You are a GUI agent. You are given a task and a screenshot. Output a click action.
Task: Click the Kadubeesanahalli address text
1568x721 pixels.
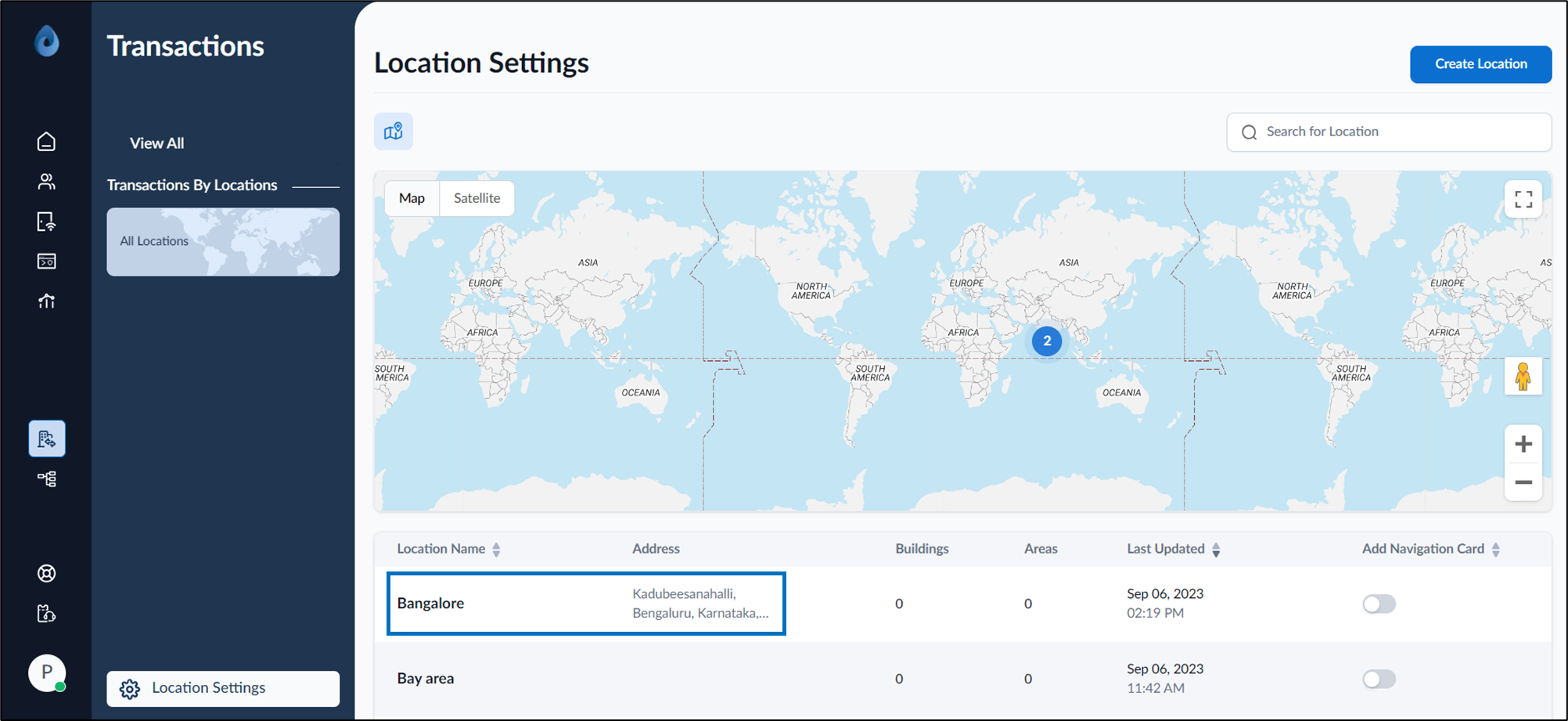coord(700,604)
